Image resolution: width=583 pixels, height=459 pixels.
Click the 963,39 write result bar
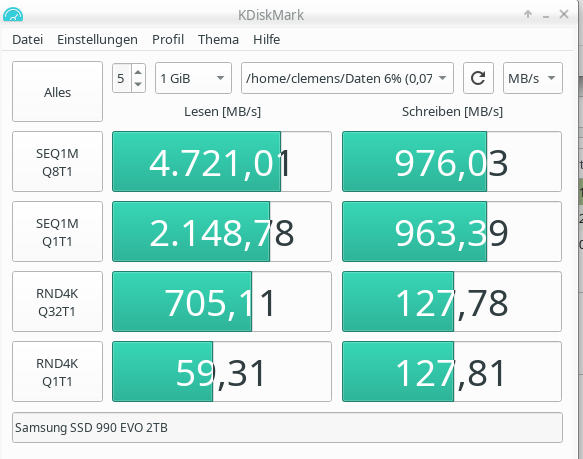coord(452,232)
